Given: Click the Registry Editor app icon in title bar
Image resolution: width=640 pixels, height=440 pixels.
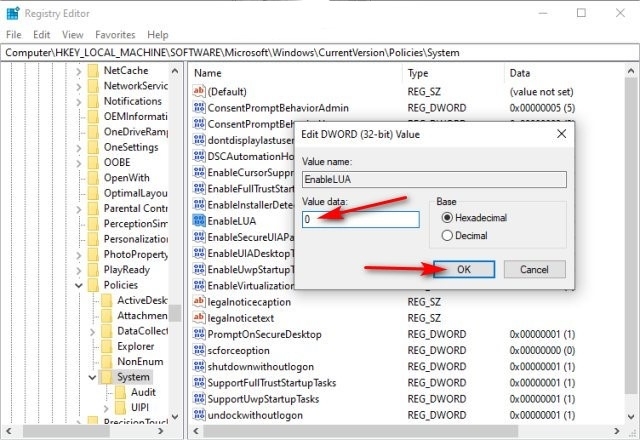Looking at the screenshot, I should click(13, 13).
